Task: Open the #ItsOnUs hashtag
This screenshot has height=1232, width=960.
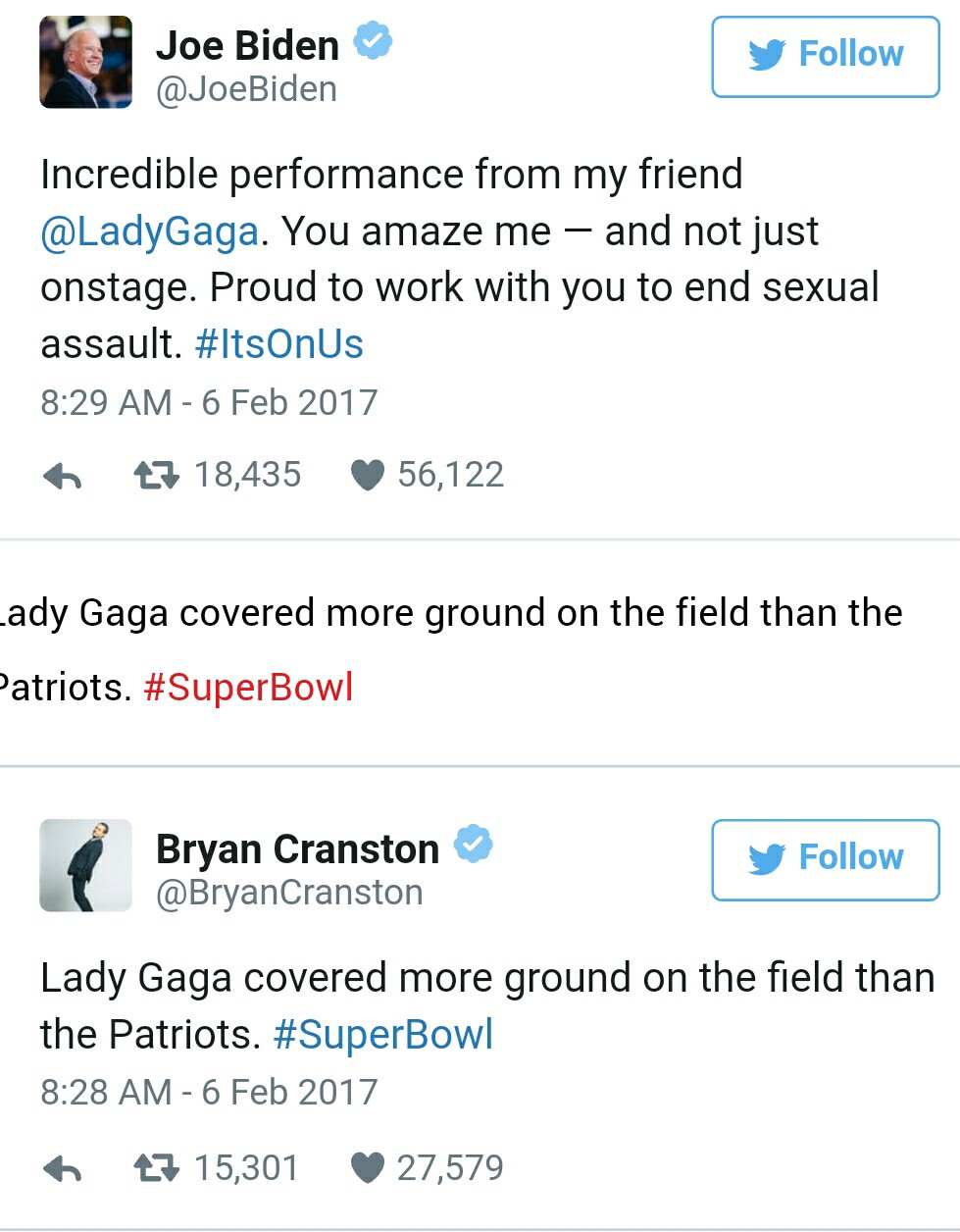Action: (279, 344)
